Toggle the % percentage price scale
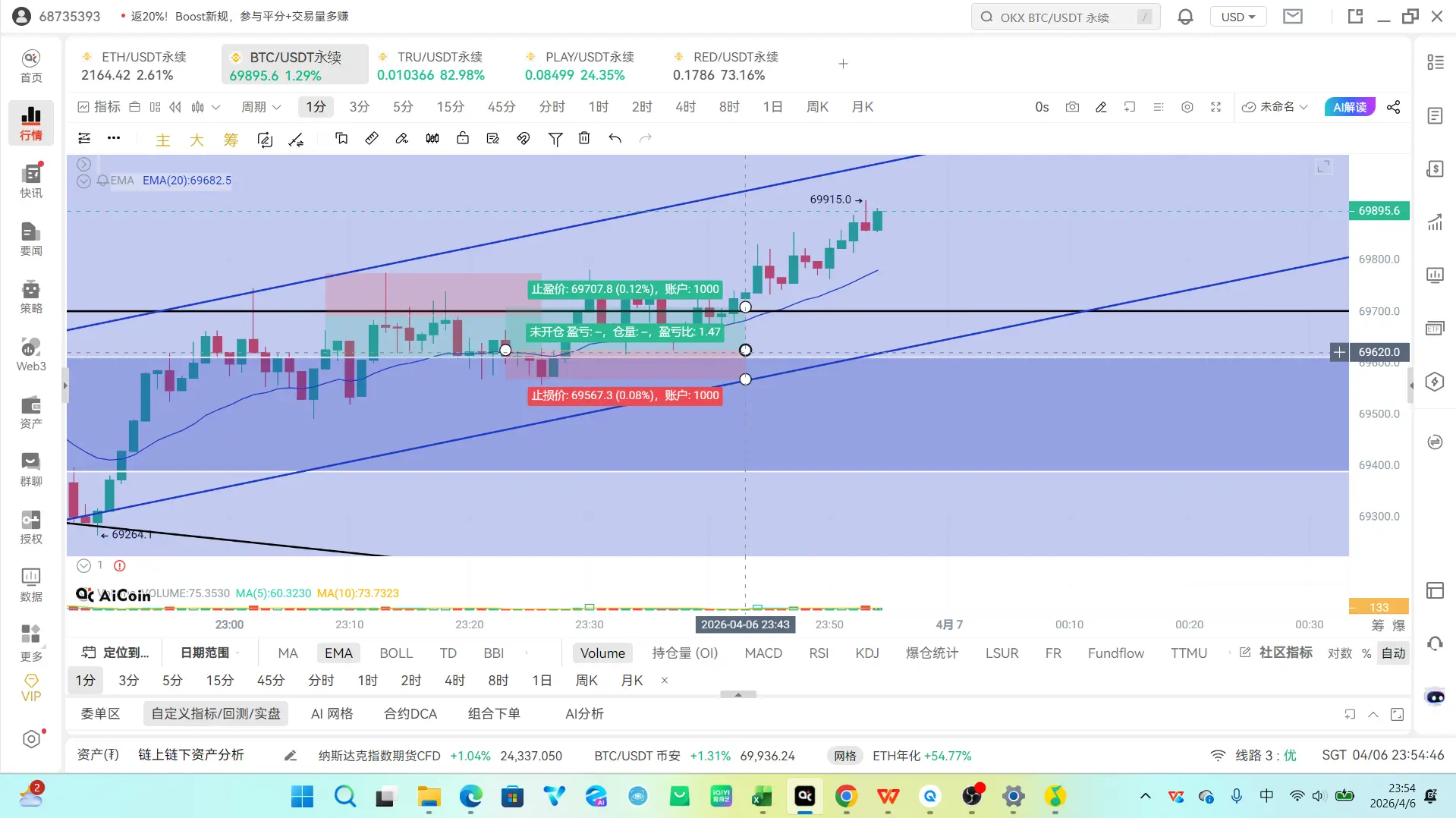 1366,653
